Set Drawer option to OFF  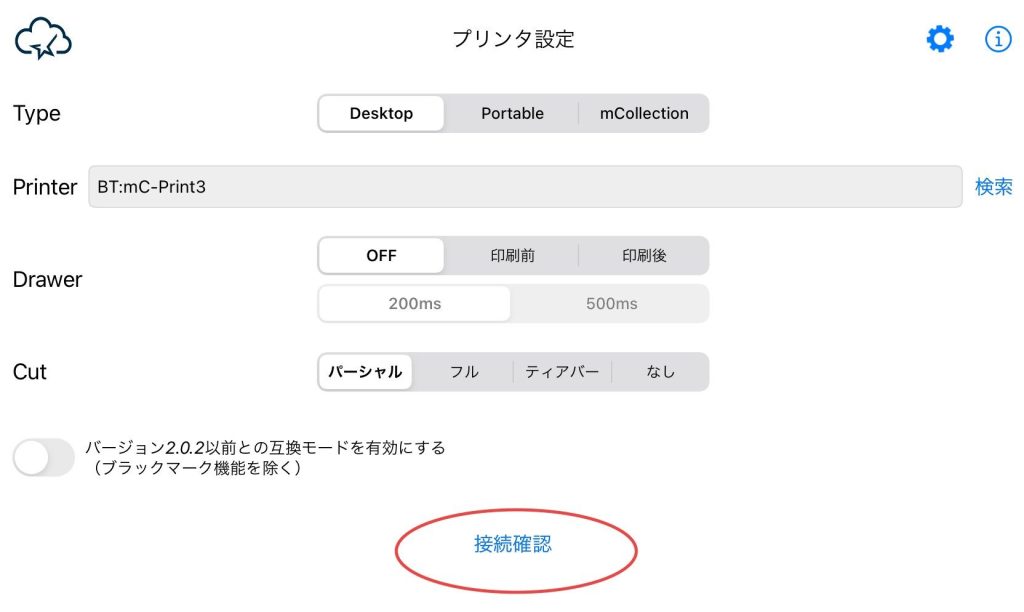(x=381, y=255)
